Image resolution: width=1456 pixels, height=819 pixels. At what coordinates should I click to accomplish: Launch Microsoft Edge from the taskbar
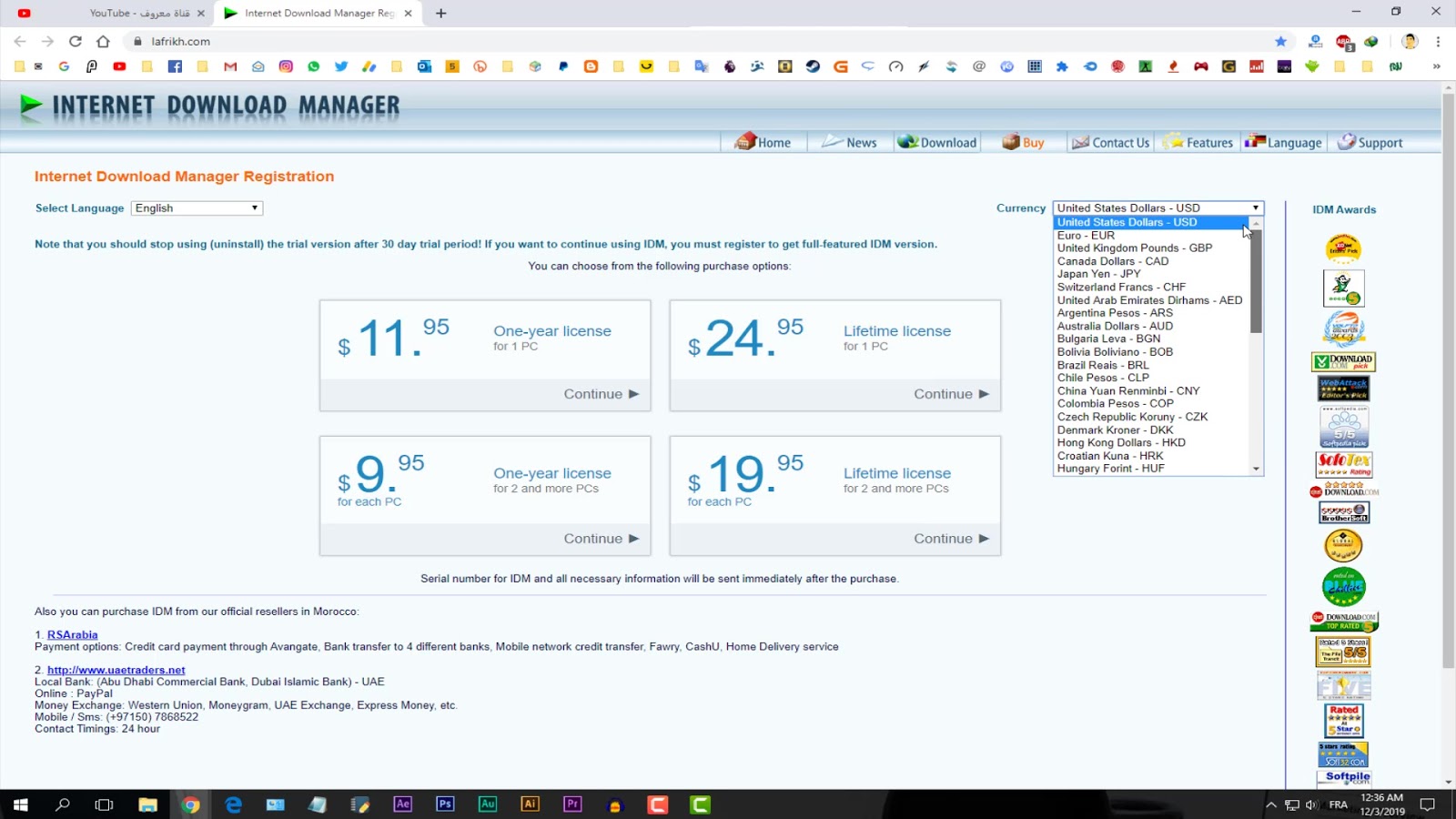tap(233, 804)
